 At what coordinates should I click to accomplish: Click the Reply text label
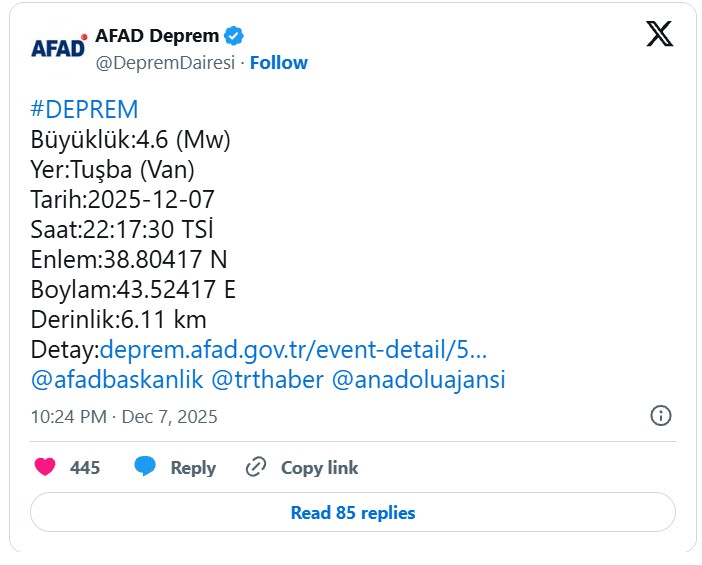pos(193,467)
